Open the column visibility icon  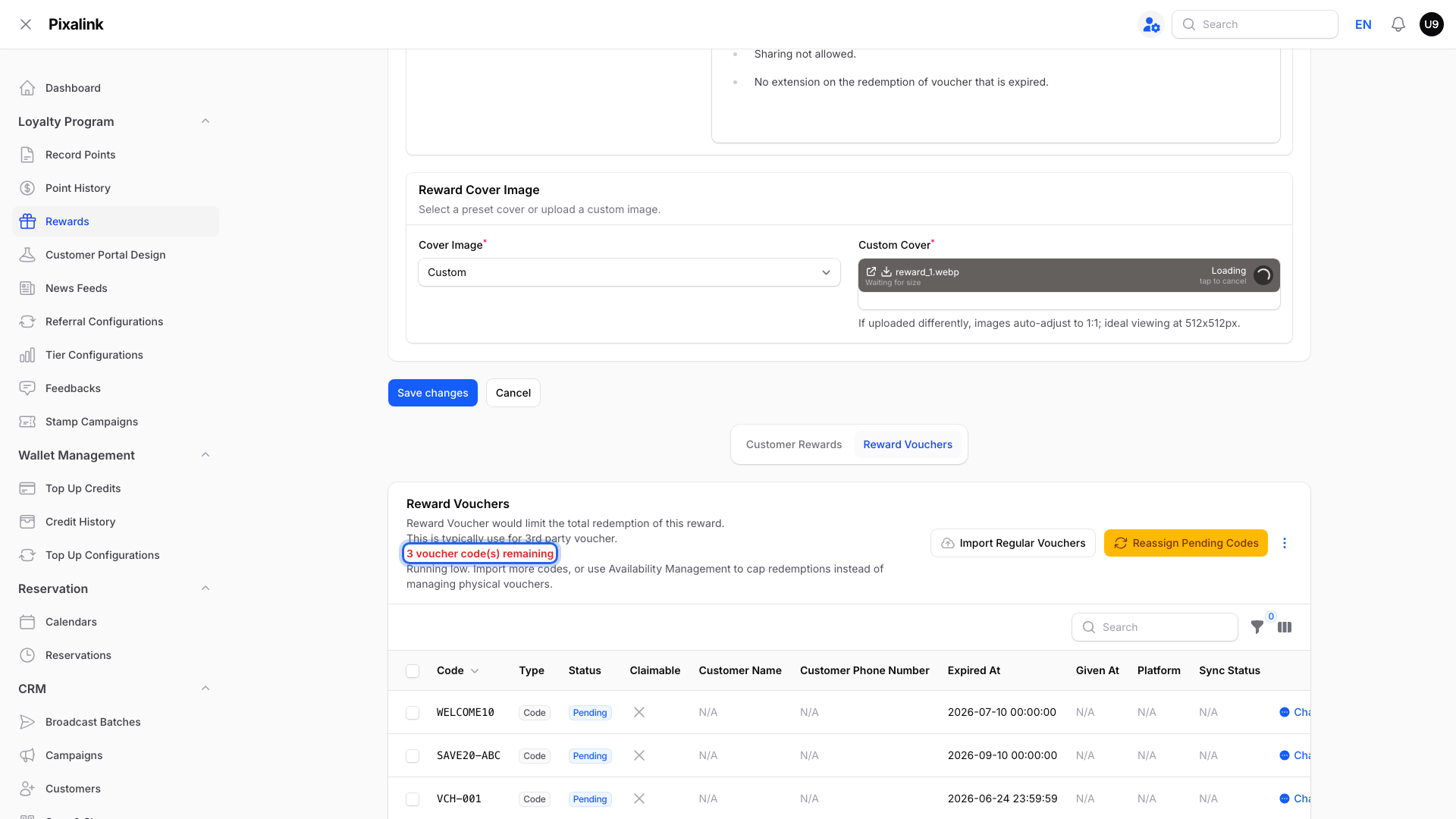(x=1285, y=627)
